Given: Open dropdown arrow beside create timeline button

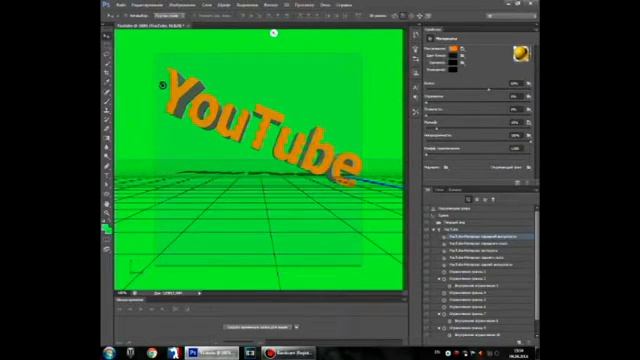Looking at the screenshot, I should point(297,327).
